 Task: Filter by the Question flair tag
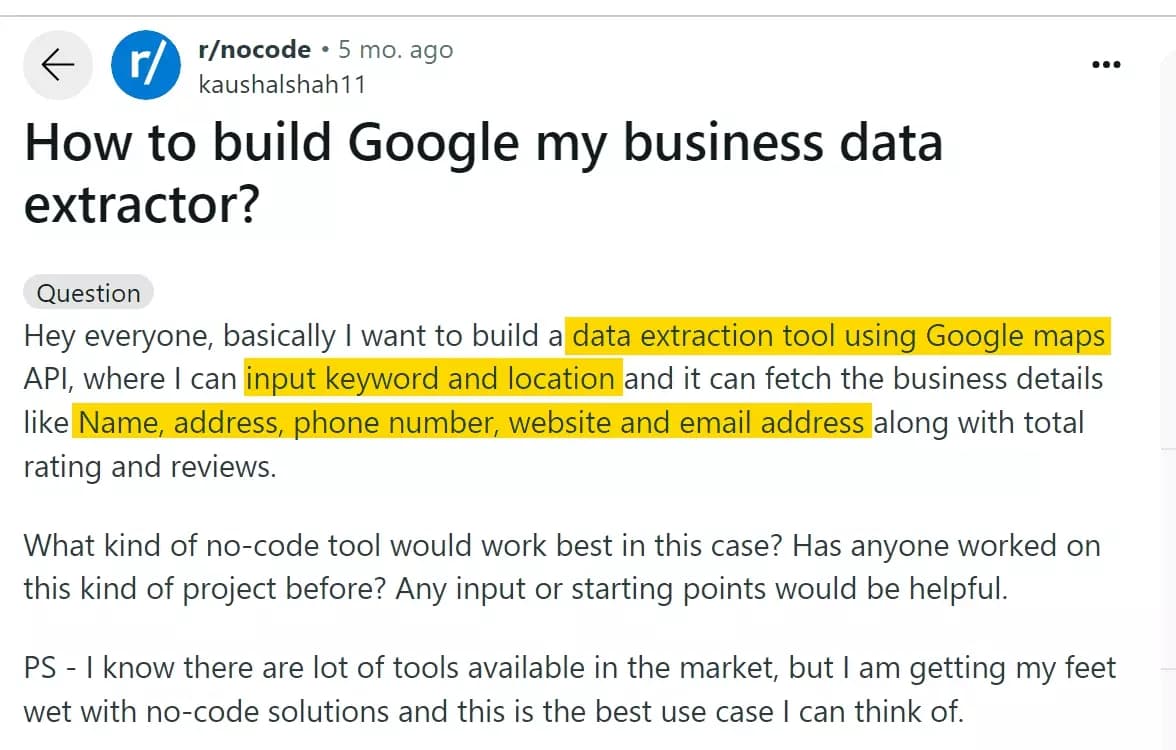tap(88, 292)
